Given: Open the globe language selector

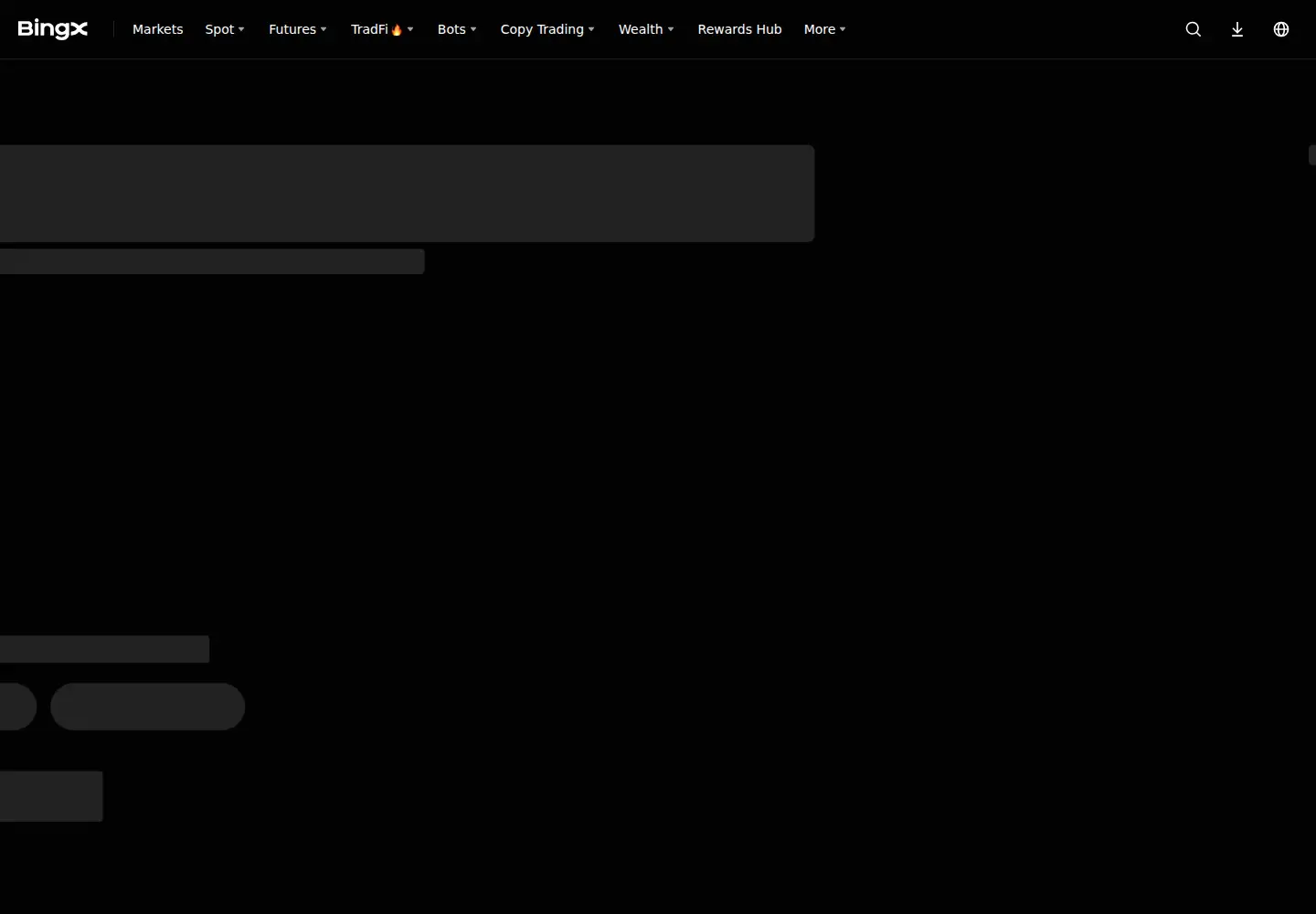Looking at the screenshot, I should pos(1281,29).
